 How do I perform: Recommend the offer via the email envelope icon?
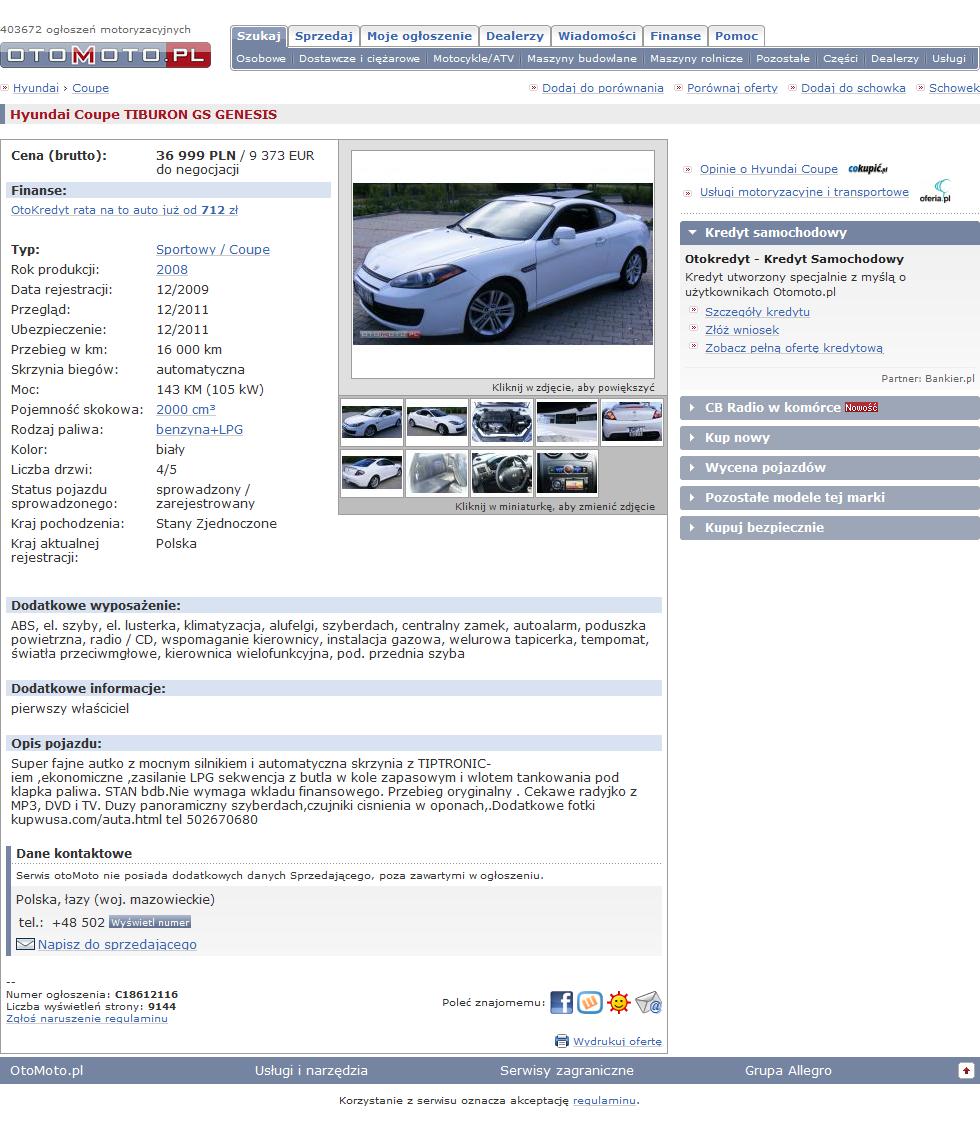tap(648, 1002)
